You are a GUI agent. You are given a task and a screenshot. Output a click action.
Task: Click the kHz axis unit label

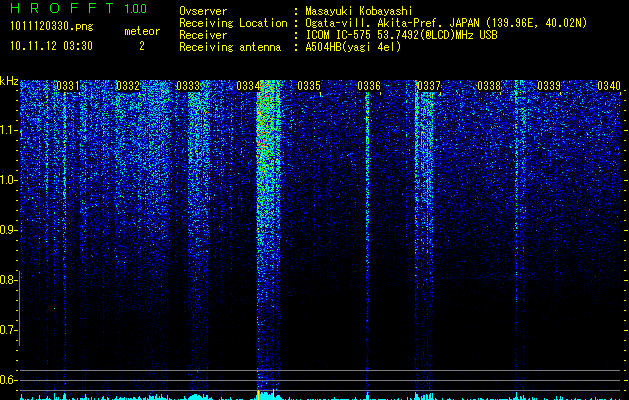pos(9,81)
